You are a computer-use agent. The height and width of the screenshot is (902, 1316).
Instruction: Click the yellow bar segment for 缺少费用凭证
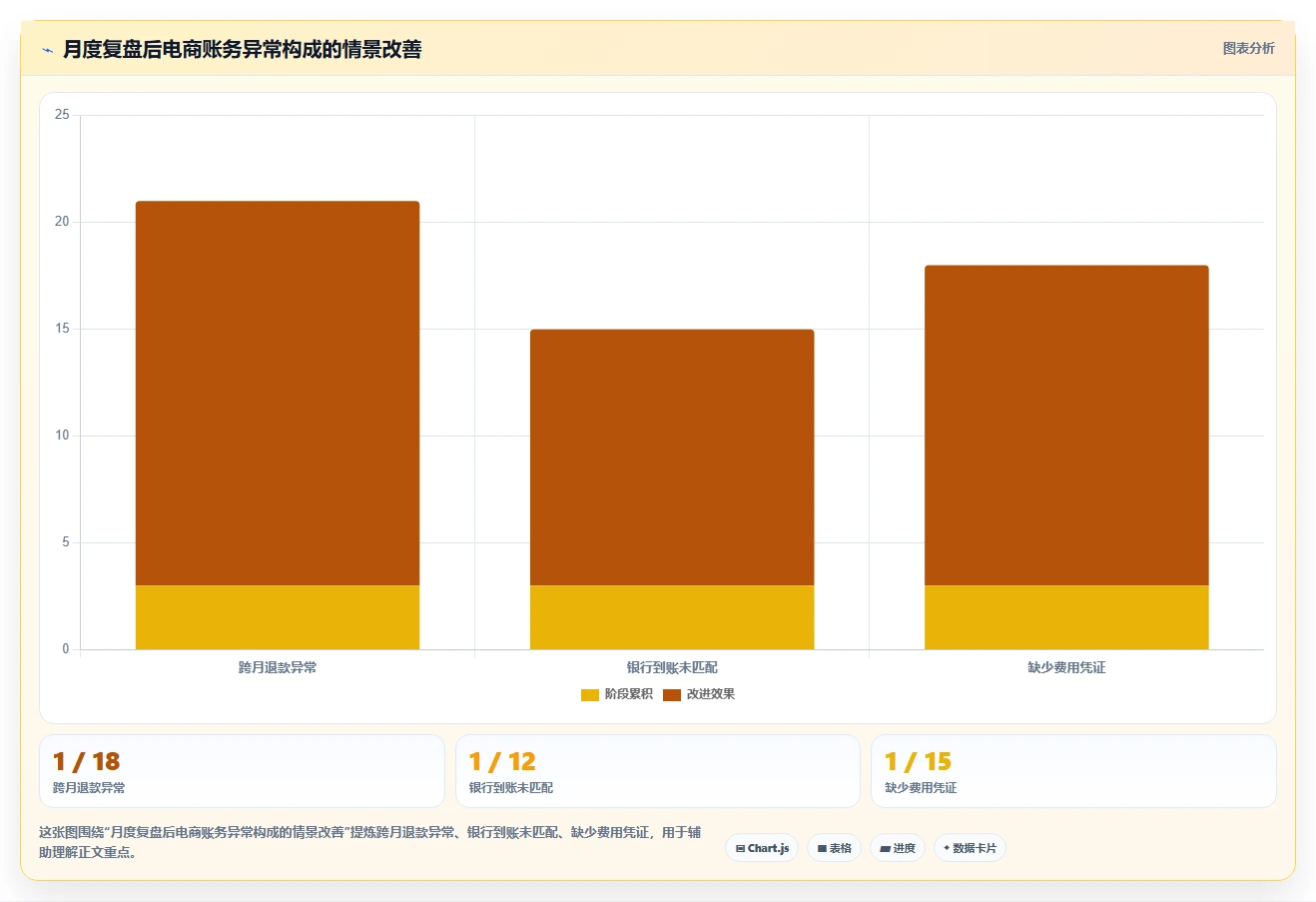click(x=1066, y=617)
